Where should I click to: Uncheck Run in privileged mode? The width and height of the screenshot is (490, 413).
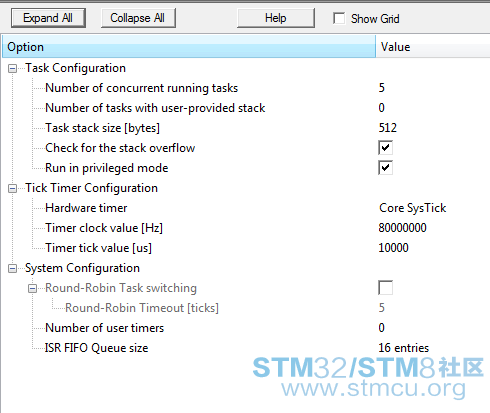(x=385, y=168)
